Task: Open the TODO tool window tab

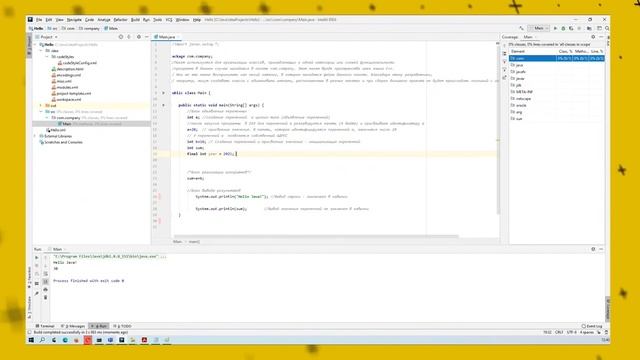Action: [122, 326]
